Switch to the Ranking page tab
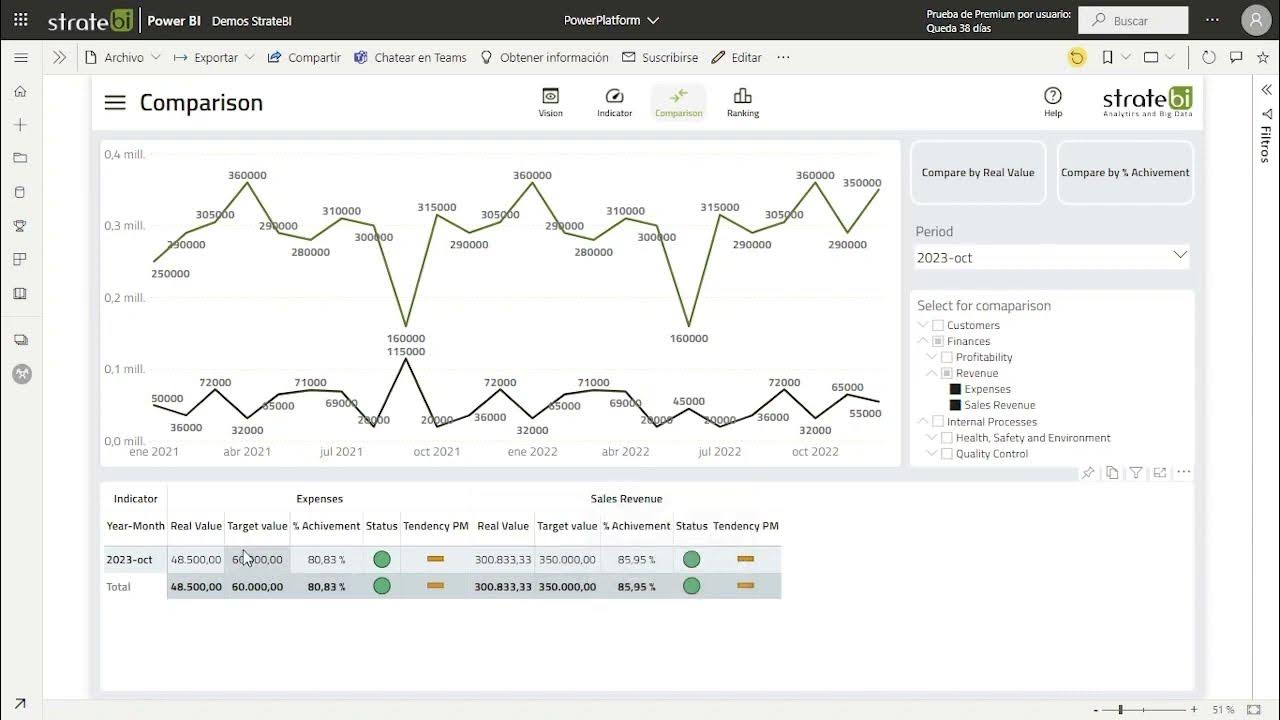The image size is (1280, 720). click(743, 102)
